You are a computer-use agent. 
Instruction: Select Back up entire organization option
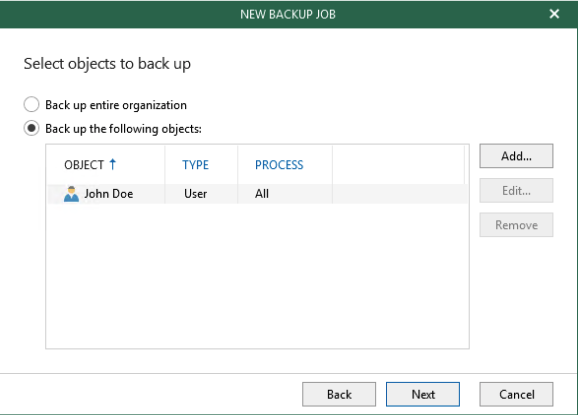tap(31, 105)
